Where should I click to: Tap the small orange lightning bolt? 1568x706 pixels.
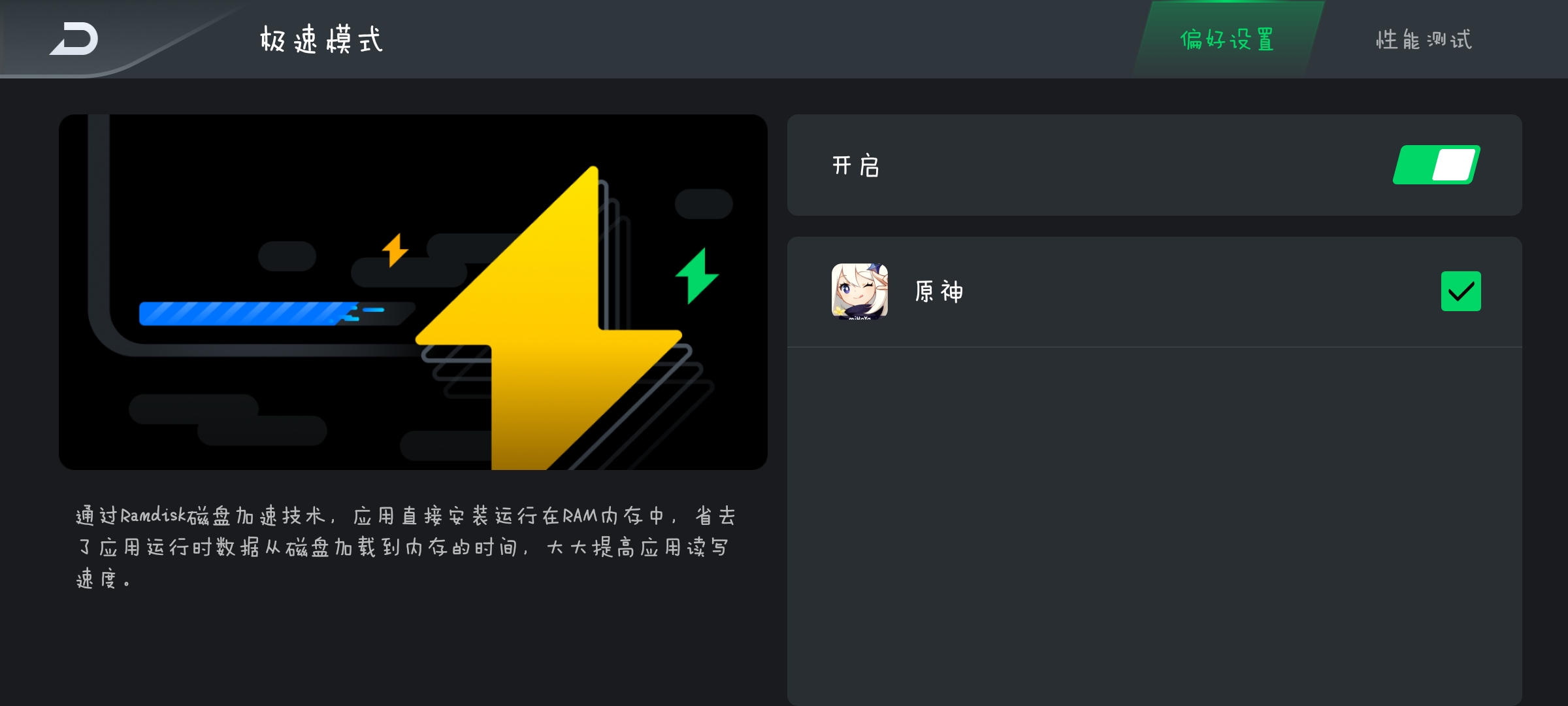[395, 250]
